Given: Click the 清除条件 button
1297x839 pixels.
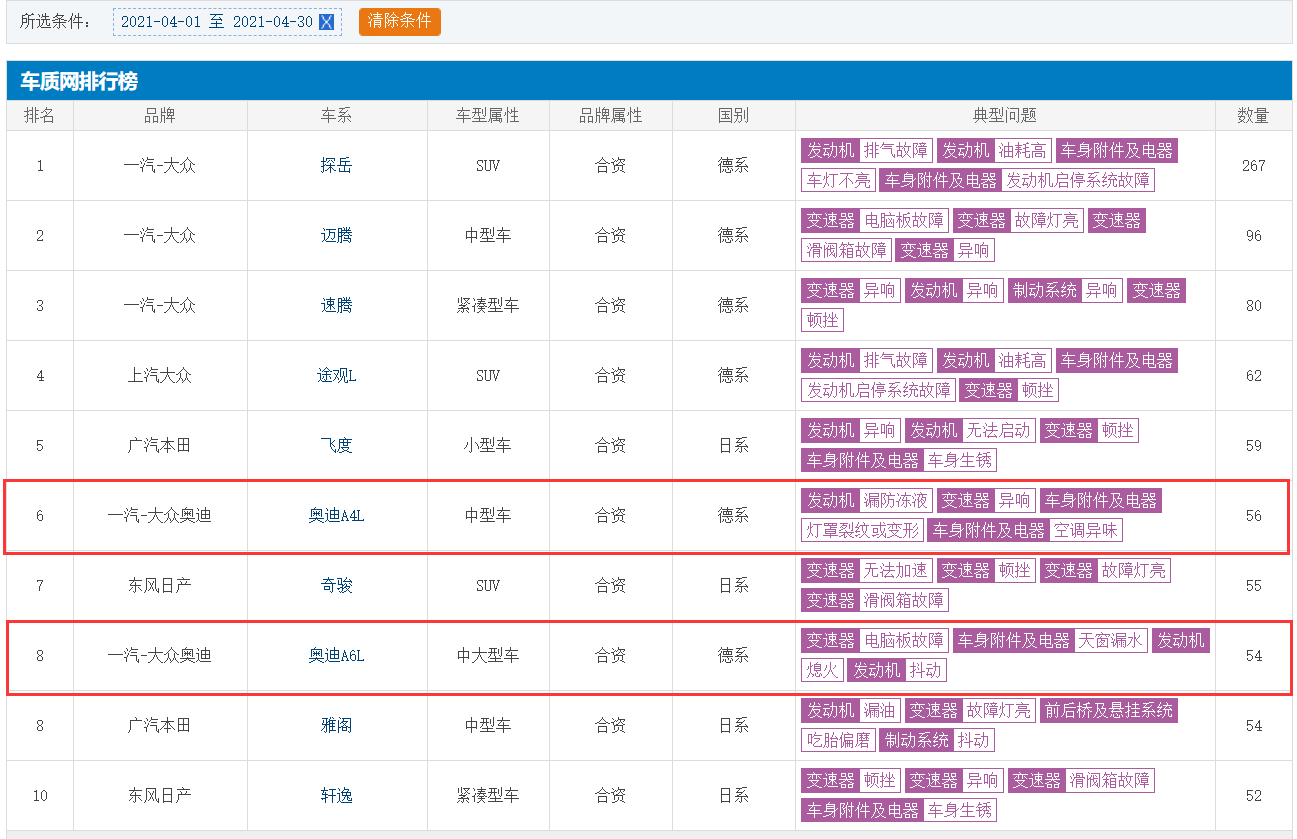Looking at the screenshot, I should coord(399,21).
